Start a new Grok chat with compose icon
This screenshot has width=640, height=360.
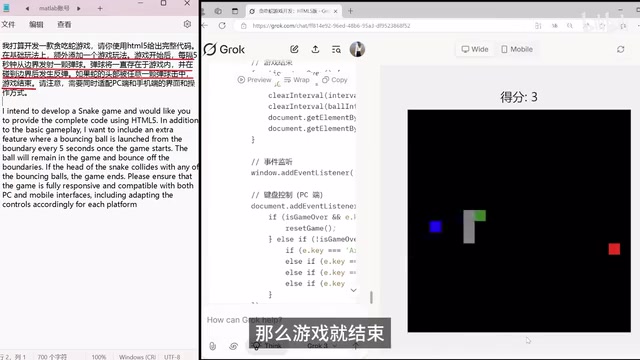[x=294, y=49]
